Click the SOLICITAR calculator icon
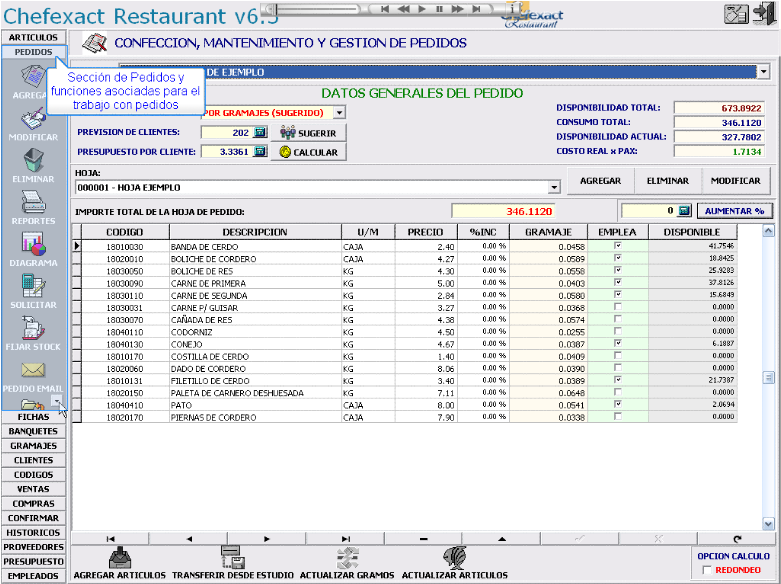The height and width of the screenshot is (584, 781). click(x=33, y=286)
